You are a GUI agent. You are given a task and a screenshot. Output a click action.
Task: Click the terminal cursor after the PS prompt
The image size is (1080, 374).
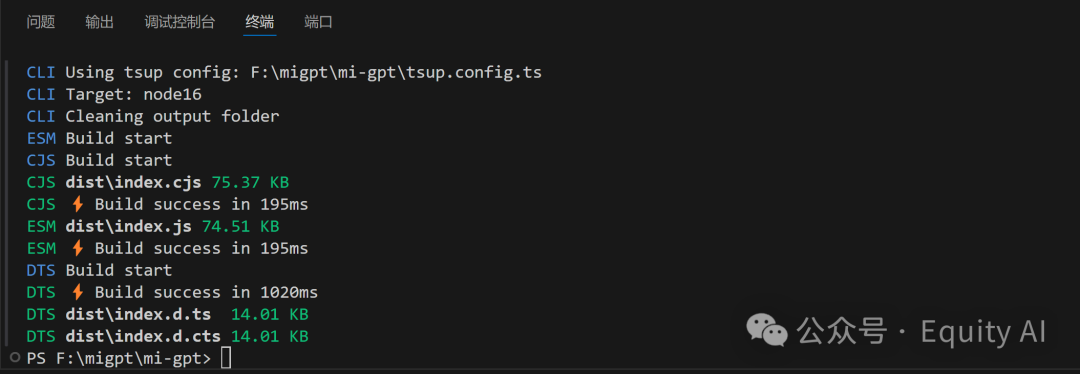pyautogui.click(x=226, y=358)
